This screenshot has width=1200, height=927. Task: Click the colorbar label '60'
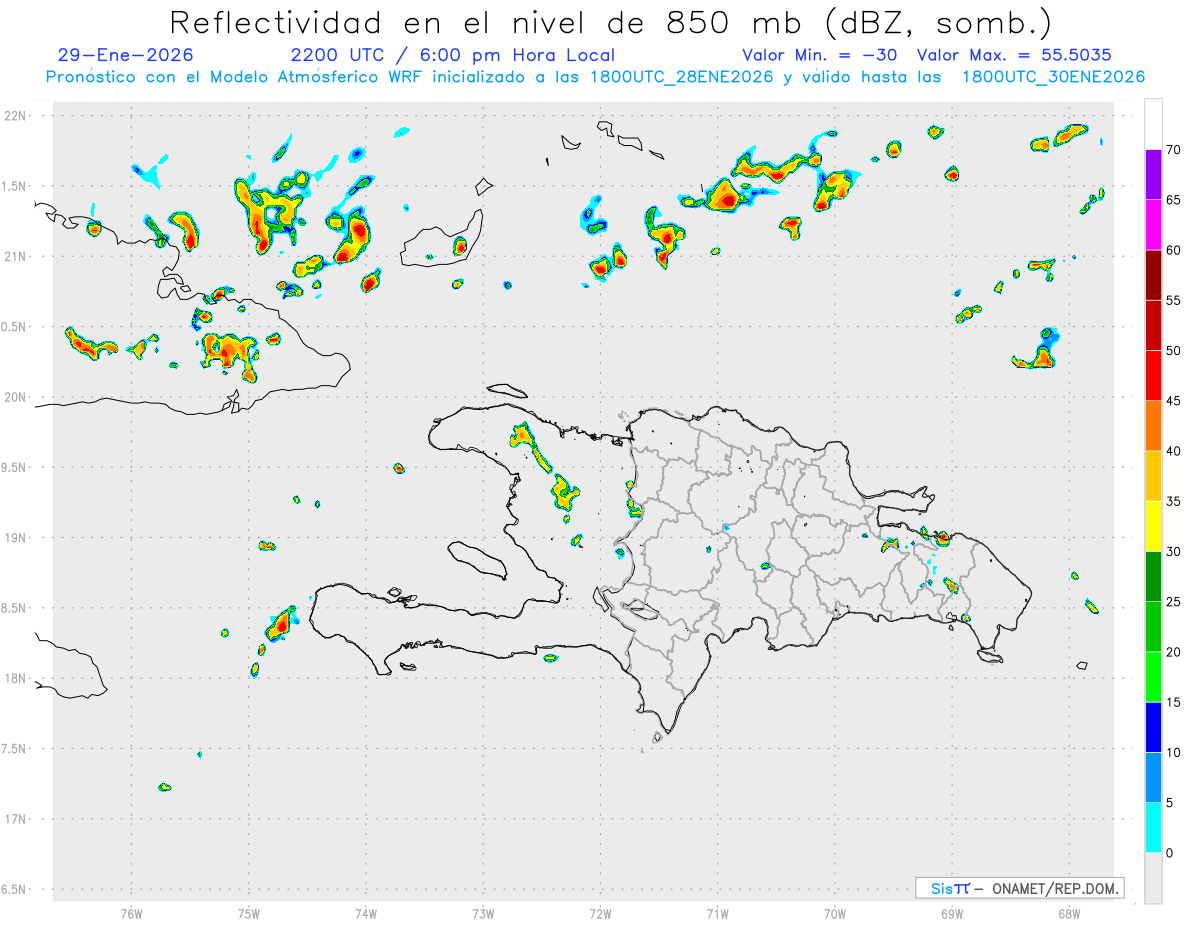click(1174, 250)
